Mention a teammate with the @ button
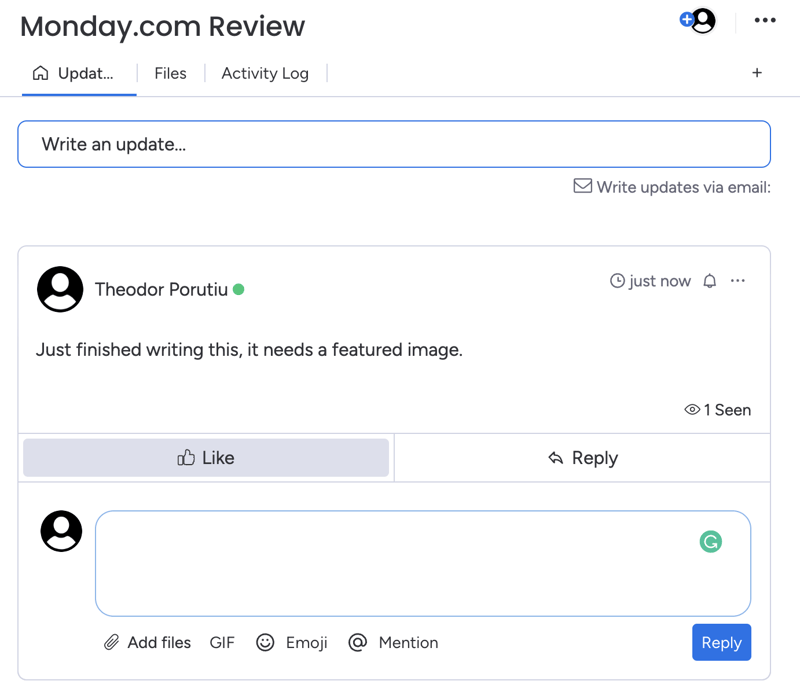The height and width of the screenshot is (692, 800). pyautogui.click(x=393, y=642)
